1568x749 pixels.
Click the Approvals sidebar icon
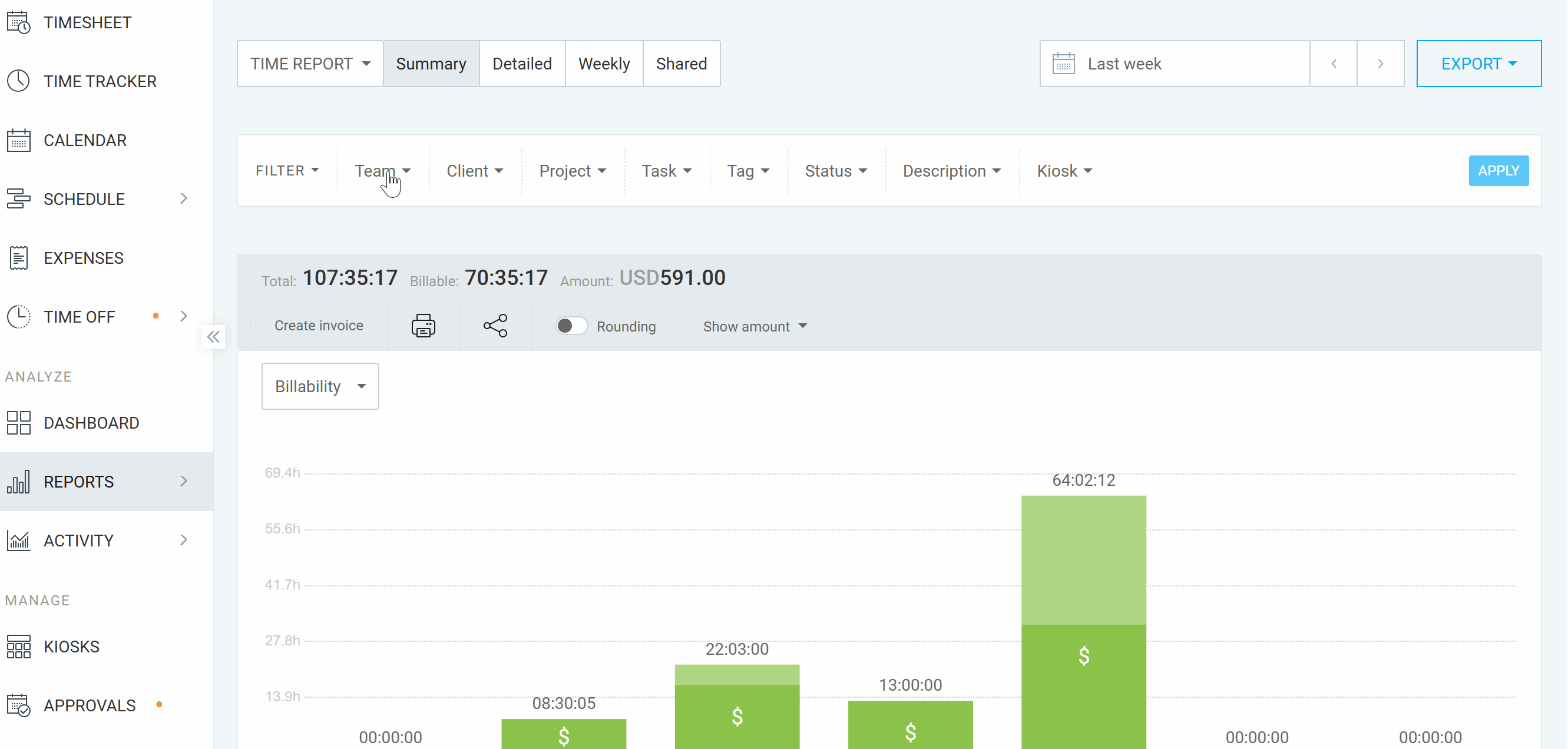[18, 705]
